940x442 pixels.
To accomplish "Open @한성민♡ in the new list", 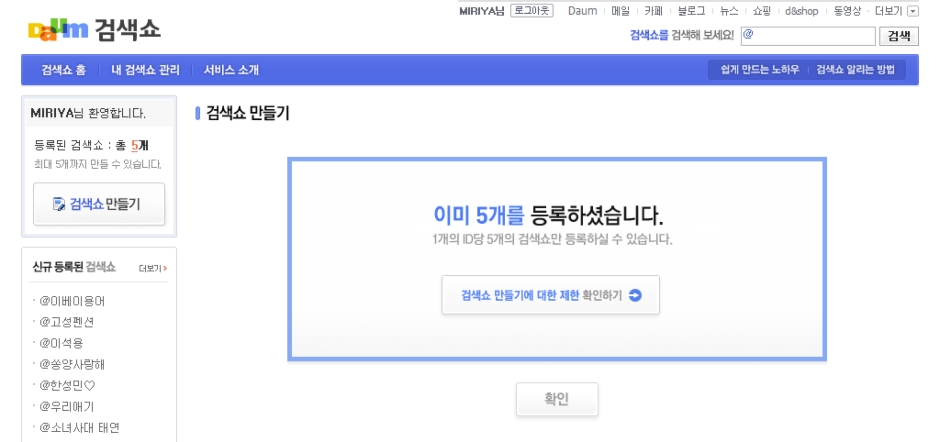I will [67, 385].
